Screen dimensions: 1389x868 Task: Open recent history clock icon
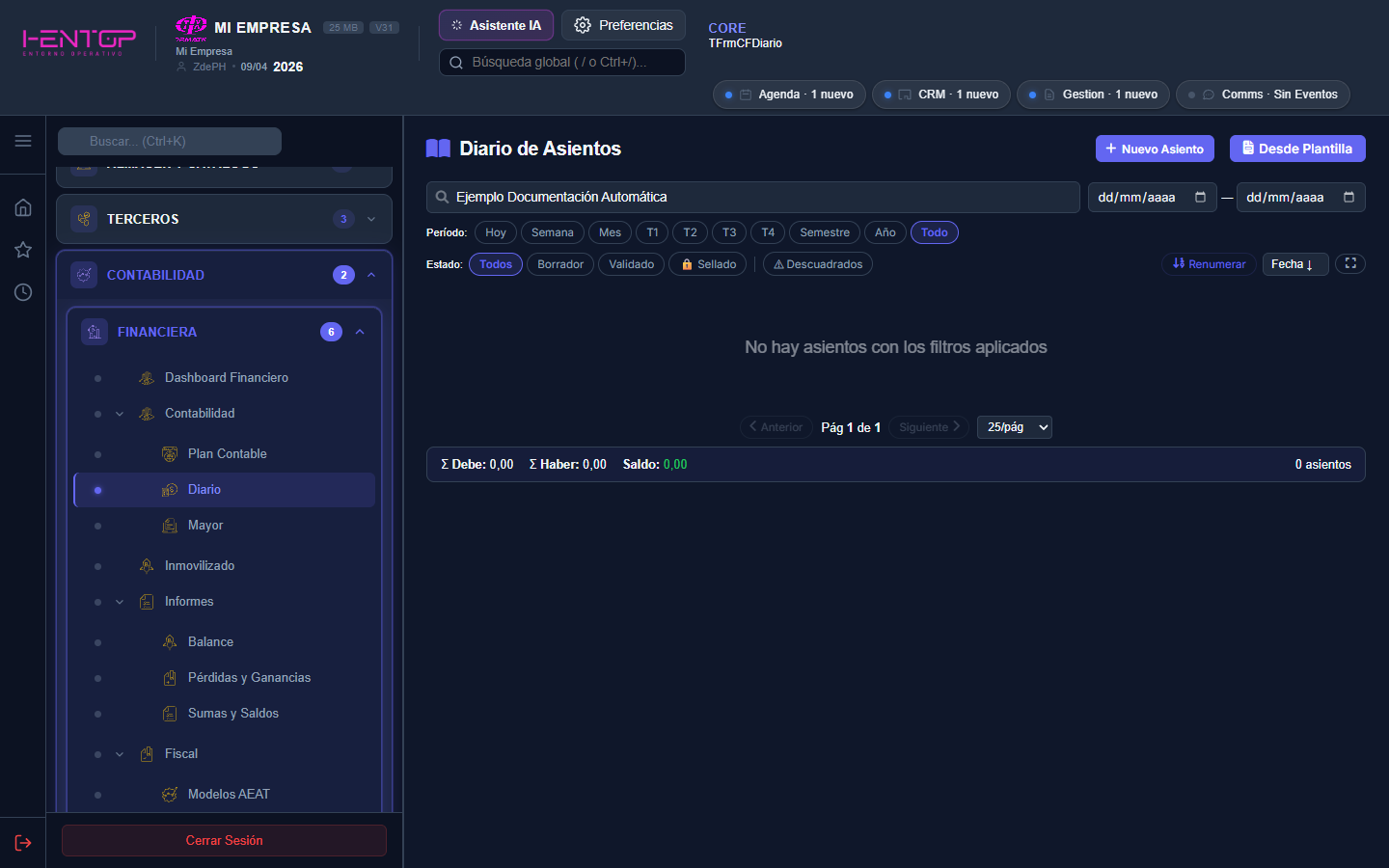23,292
